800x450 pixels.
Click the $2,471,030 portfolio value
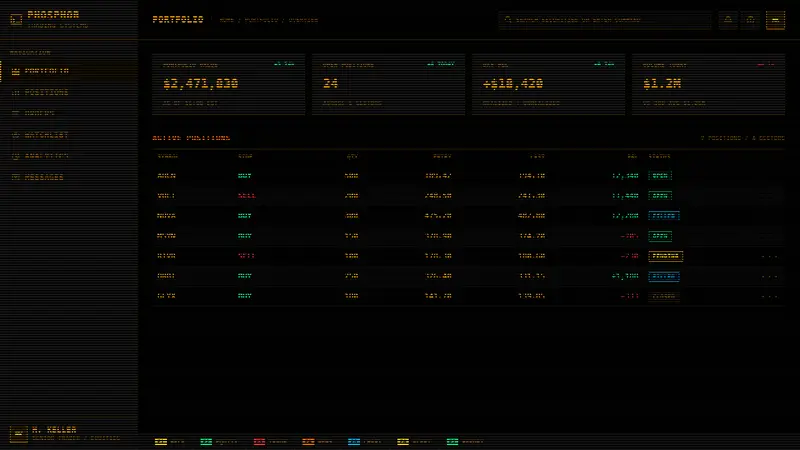tap(201, 84)
